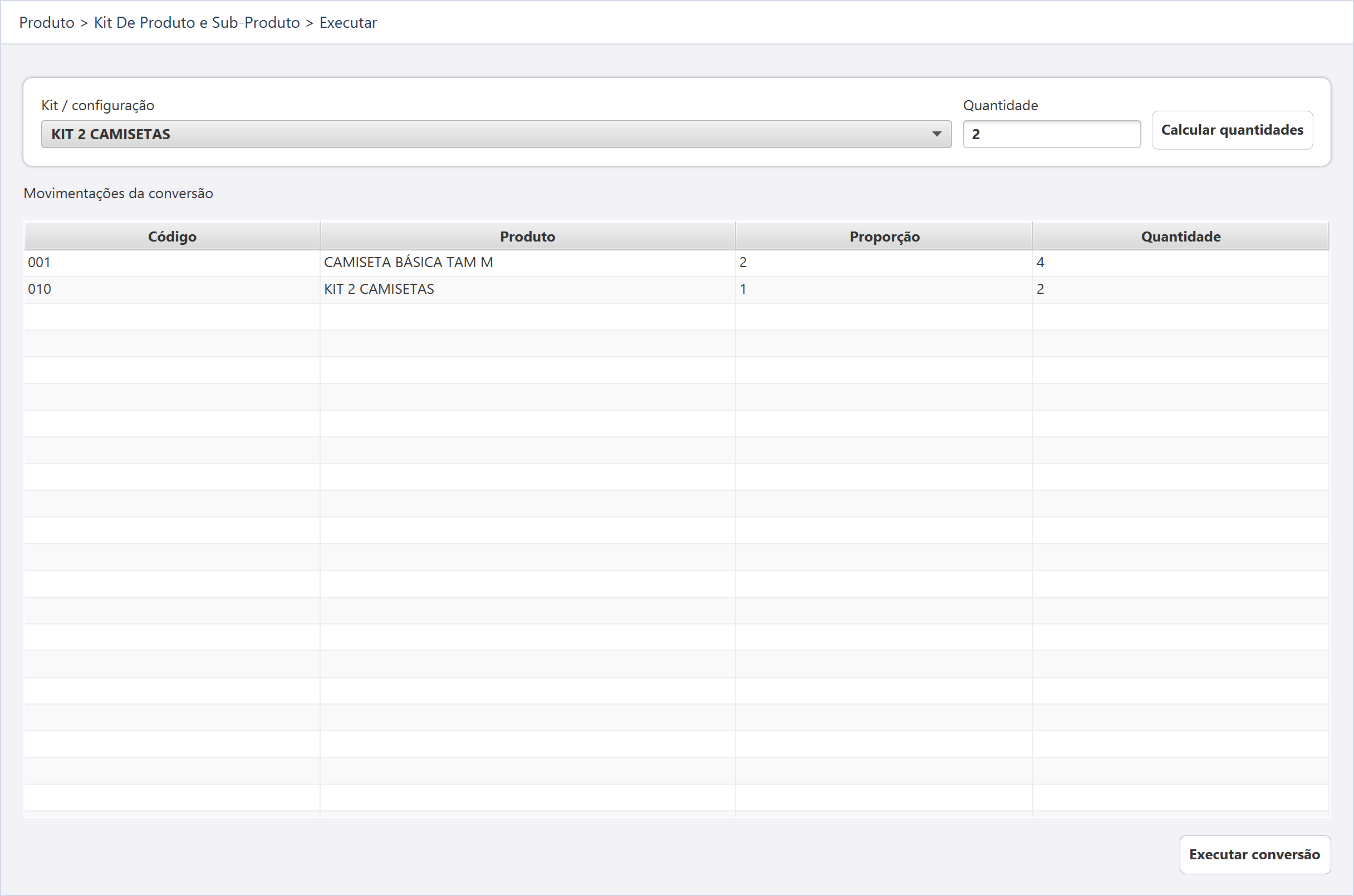Click the Produto breadcrumb
The height and width of the screenshot is (896, 1354).
pyautogui.click(x=47, y=22)
